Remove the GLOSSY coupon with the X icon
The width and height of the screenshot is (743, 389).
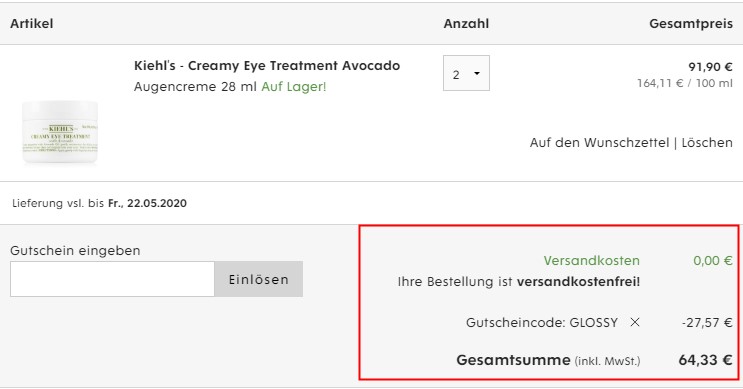tap(635, 322)
